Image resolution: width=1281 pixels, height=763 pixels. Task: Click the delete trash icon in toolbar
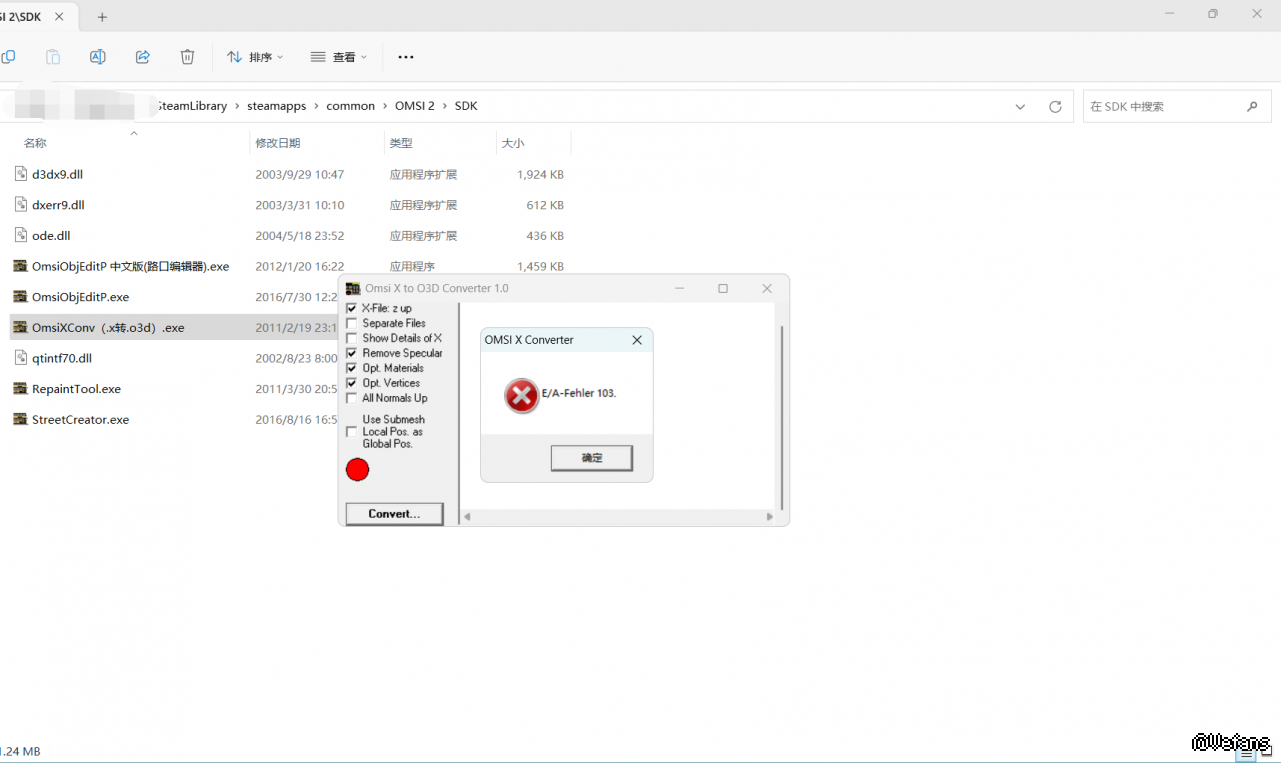(x=187, y=57)
